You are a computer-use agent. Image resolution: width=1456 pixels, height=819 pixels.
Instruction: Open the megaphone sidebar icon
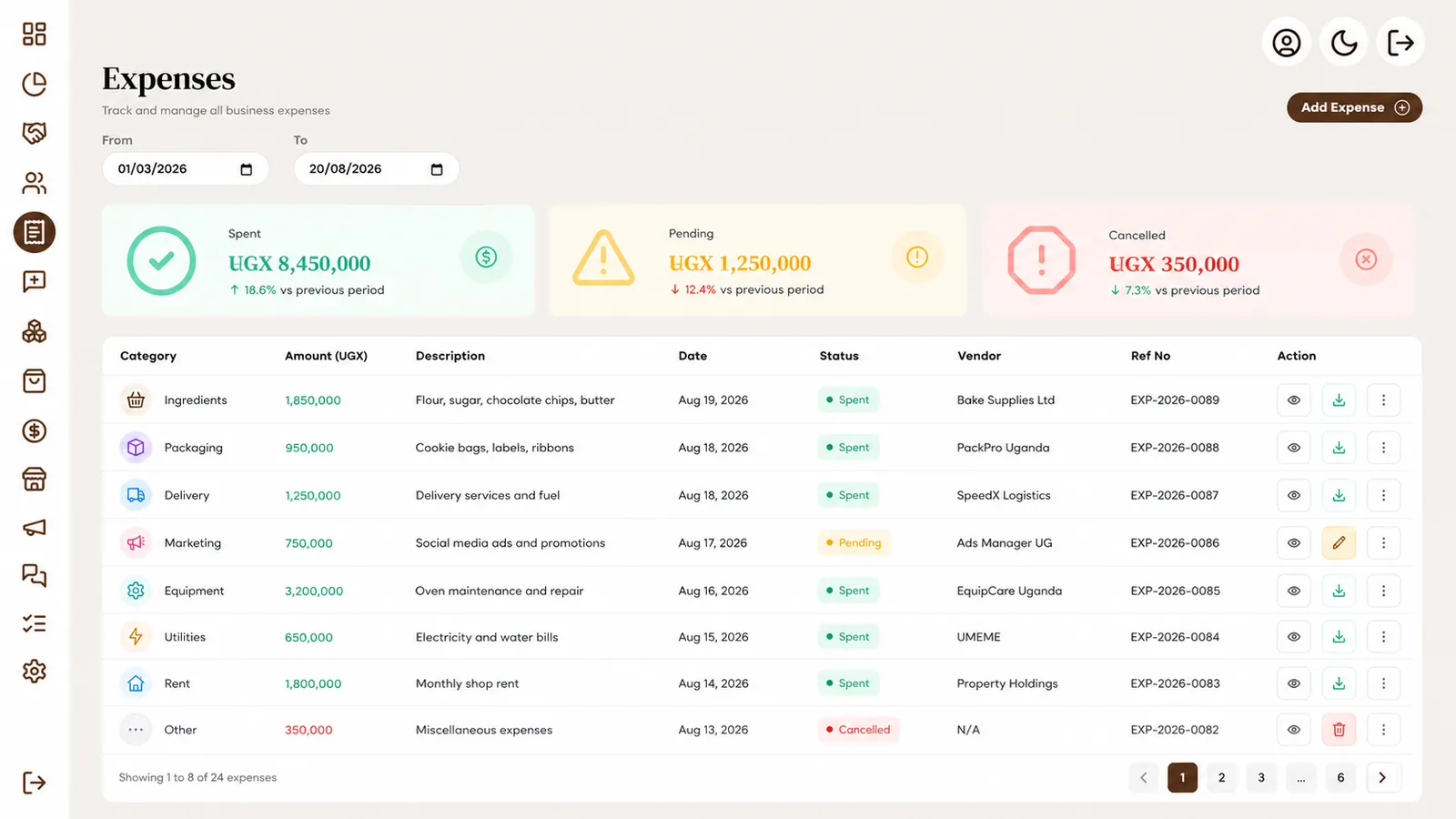click(x=34, y=528)
